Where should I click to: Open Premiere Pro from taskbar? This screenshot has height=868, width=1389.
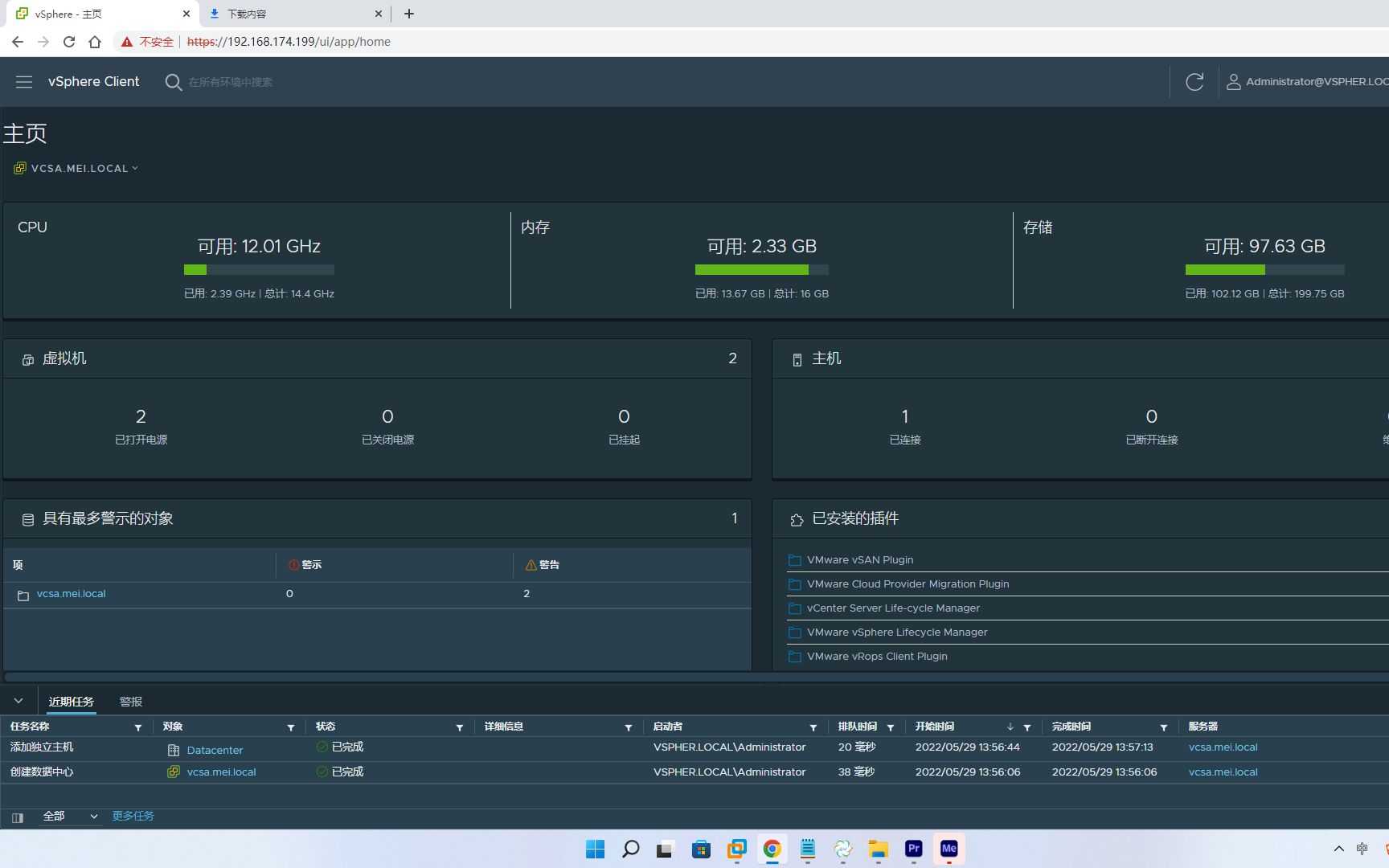(x=914, y=849)
